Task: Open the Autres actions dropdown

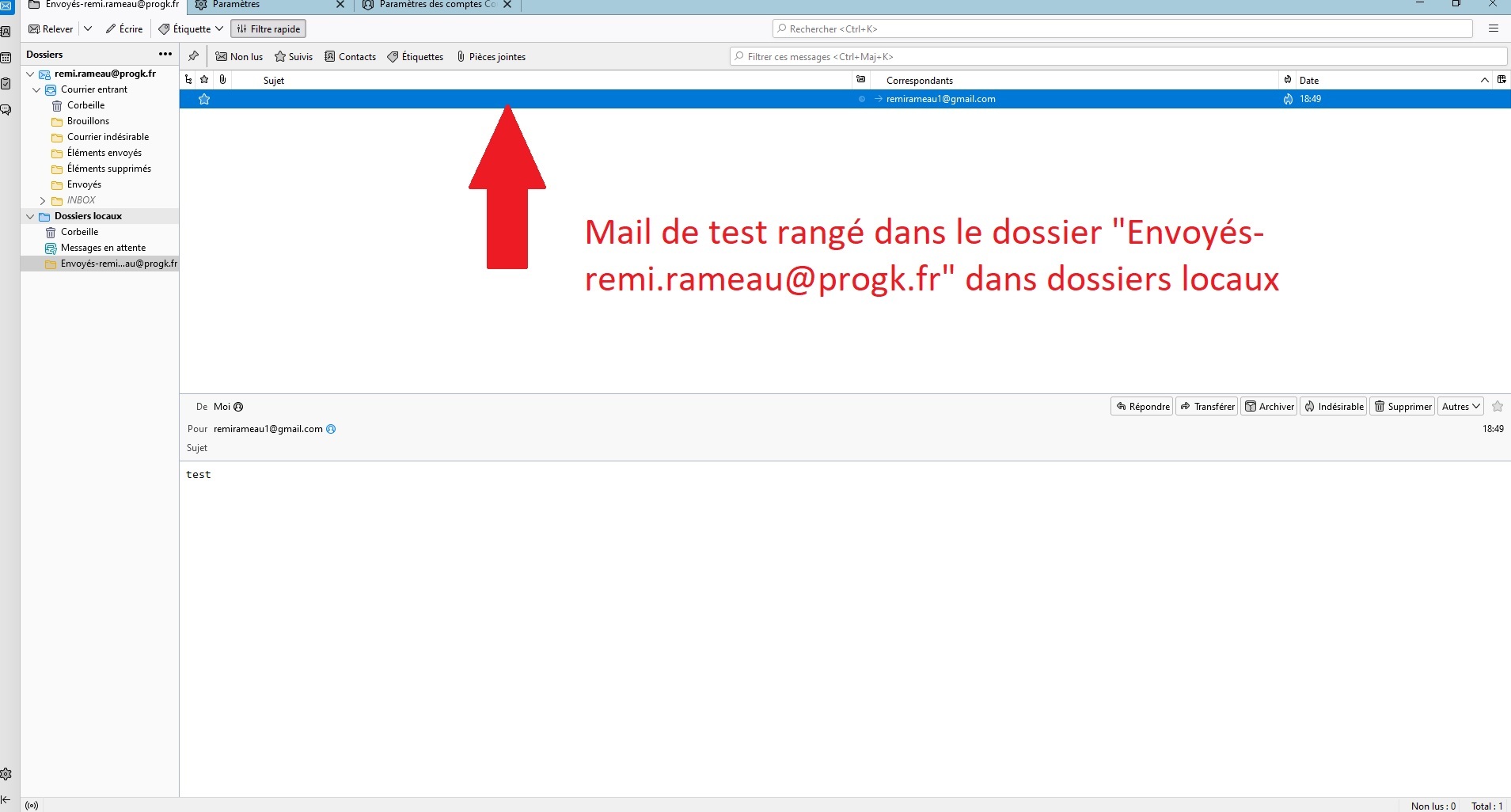Action: point(1460,407)
